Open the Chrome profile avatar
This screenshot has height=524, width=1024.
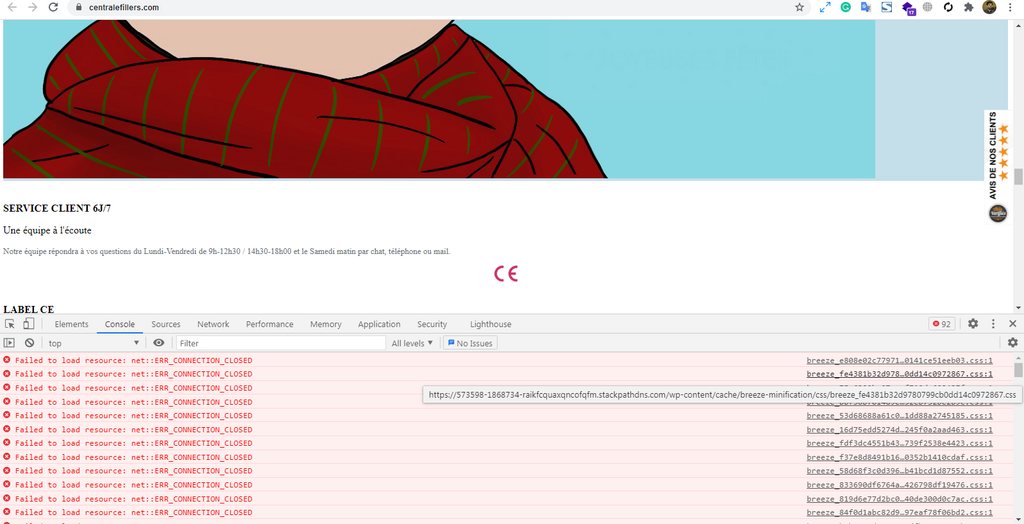point(989,7)
